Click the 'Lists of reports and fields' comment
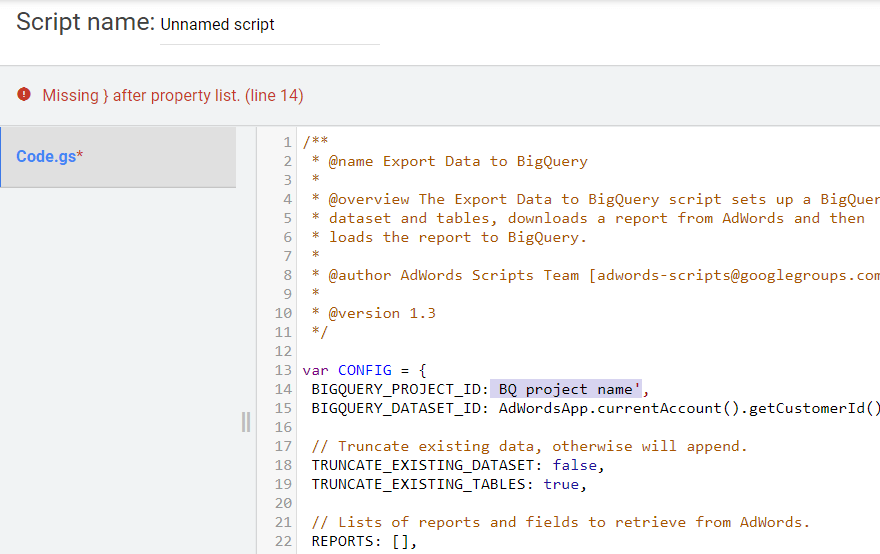This screenshot has height=554, width=880. (x=561, y=523)
